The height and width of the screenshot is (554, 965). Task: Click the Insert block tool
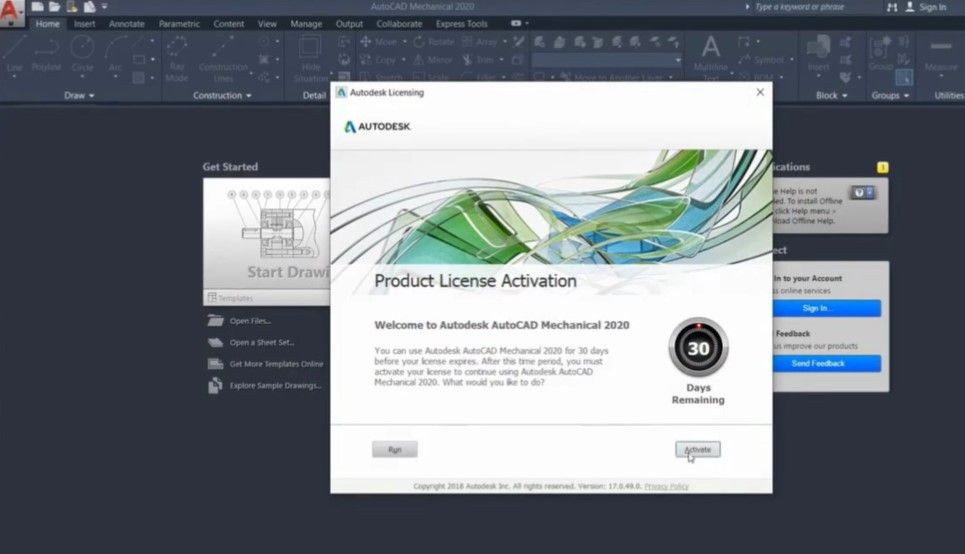pos(819,54)
